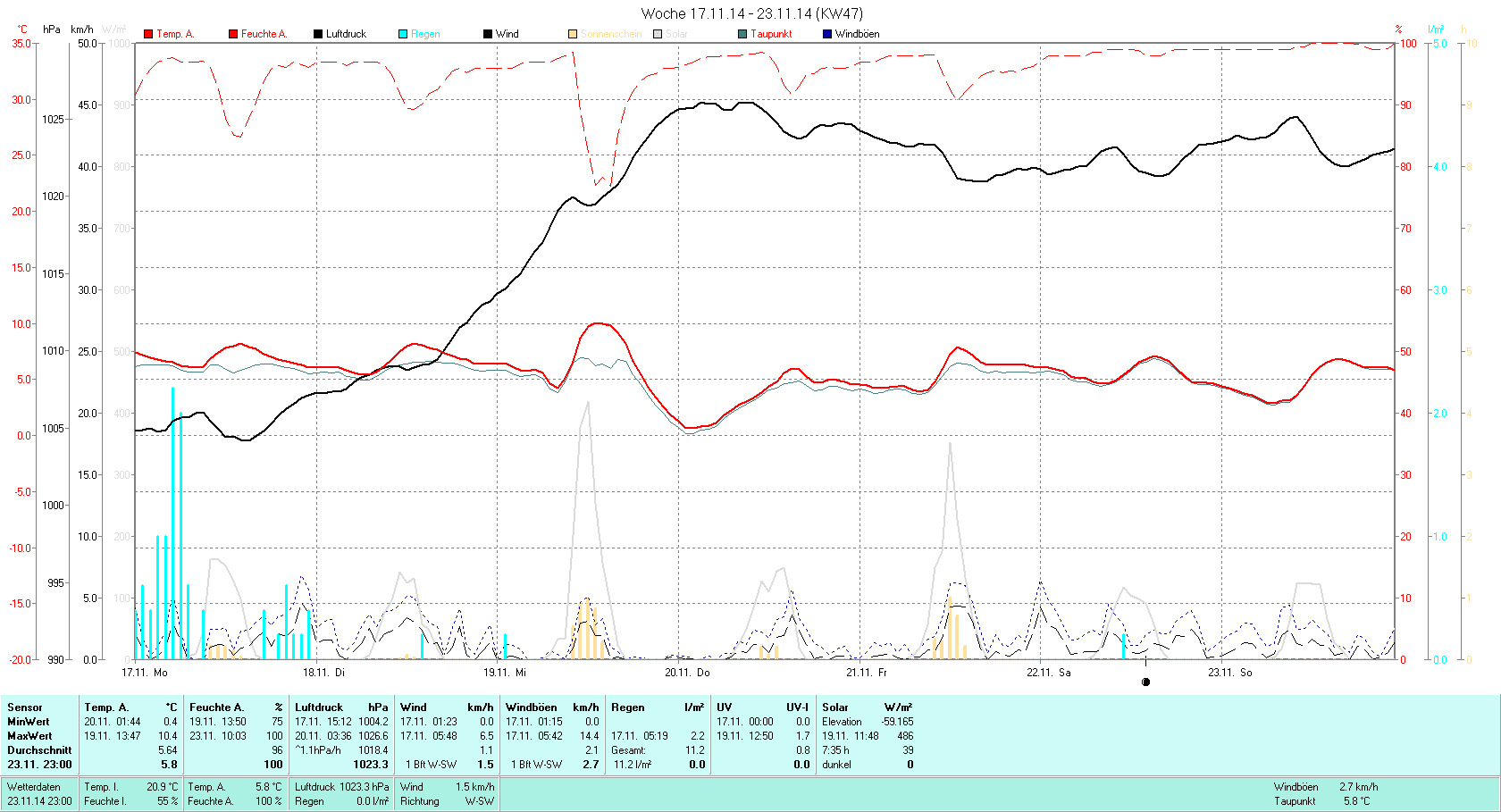Click the maximum wind gust value '14.4'
Image resolution: width=1501 pixels, height=812 pixels.
point(590,736)
